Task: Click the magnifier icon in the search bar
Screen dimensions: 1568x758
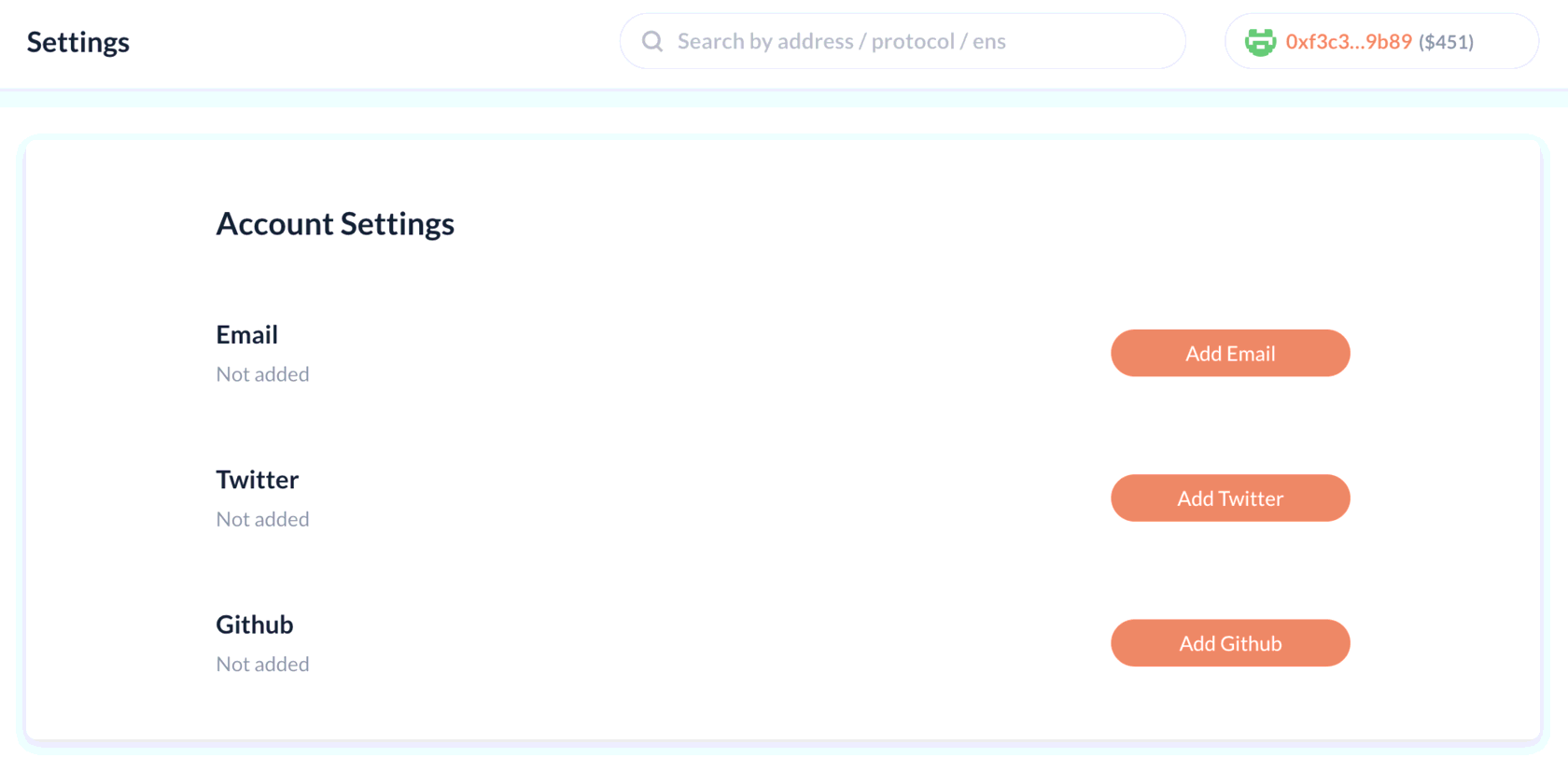Action: coord(652,41)
